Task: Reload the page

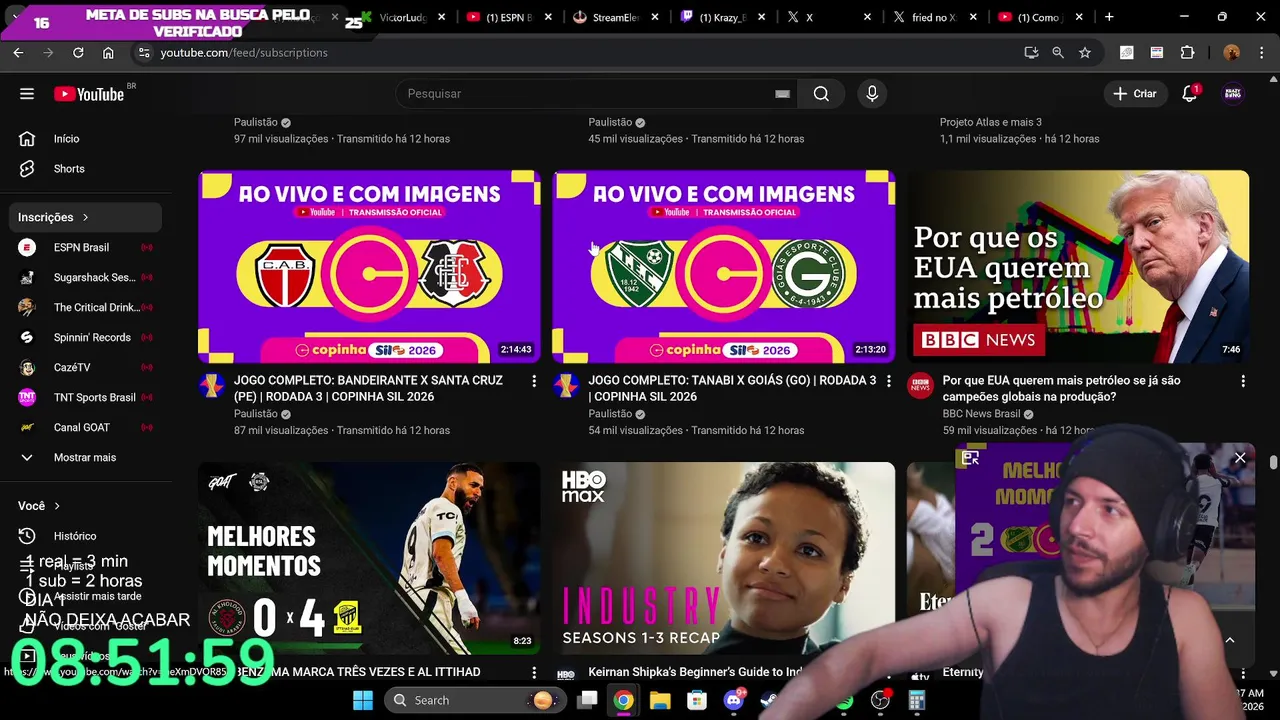Action: (78, 53)
